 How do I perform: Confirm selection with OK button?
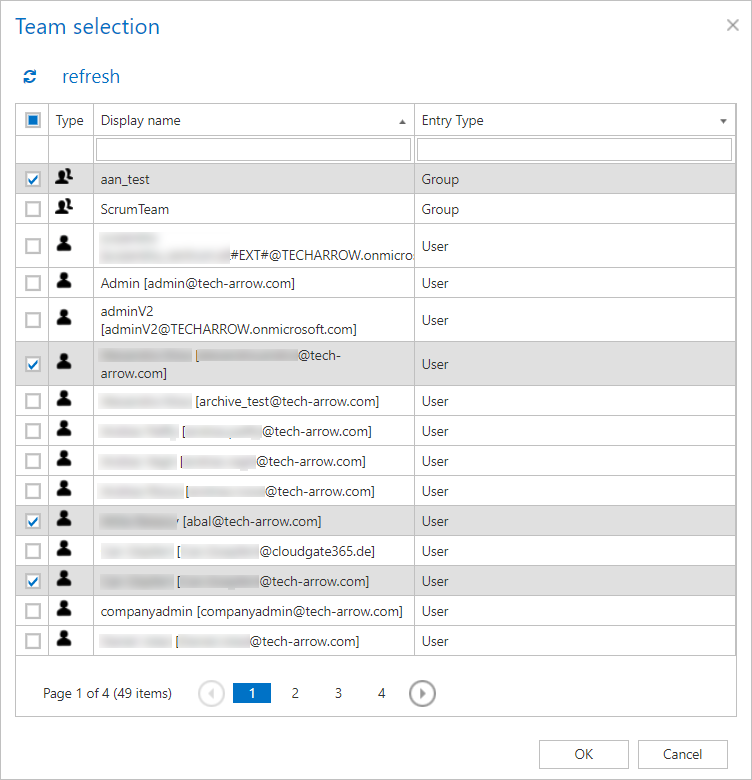583,754
